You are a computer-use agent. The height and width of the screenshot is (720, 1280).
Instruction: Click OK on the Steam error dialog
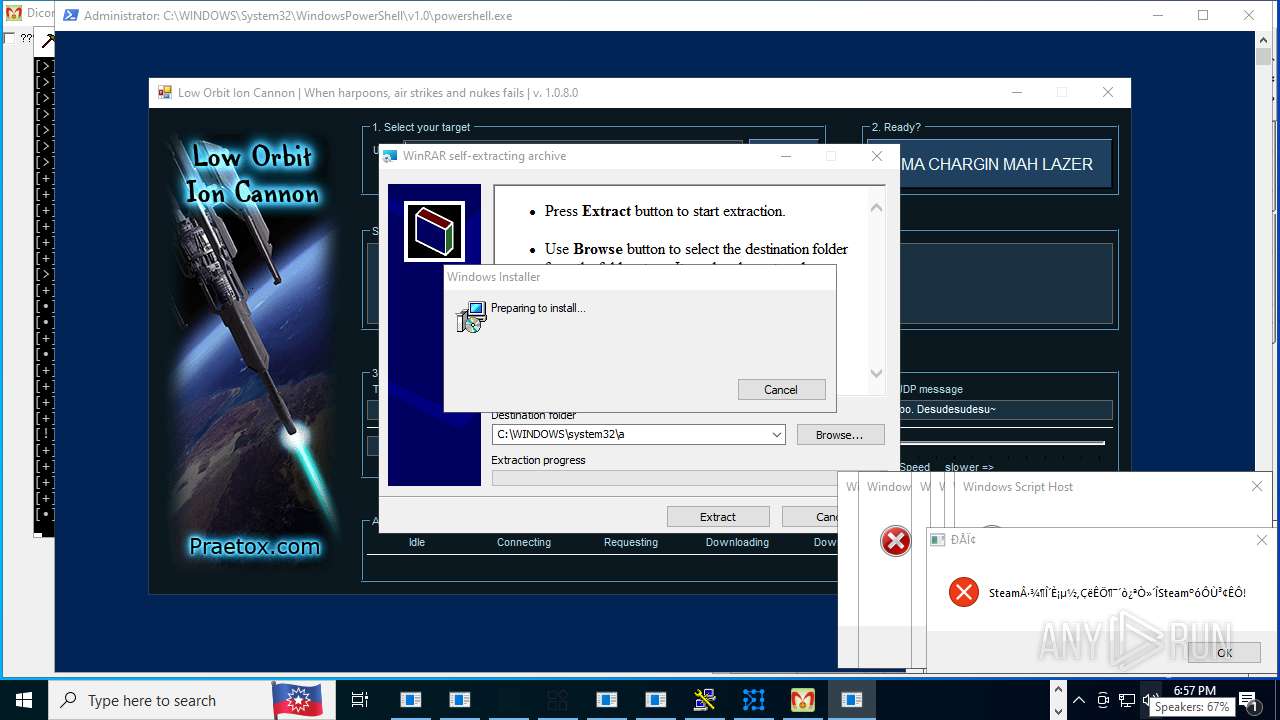[x=1224, y=652]
